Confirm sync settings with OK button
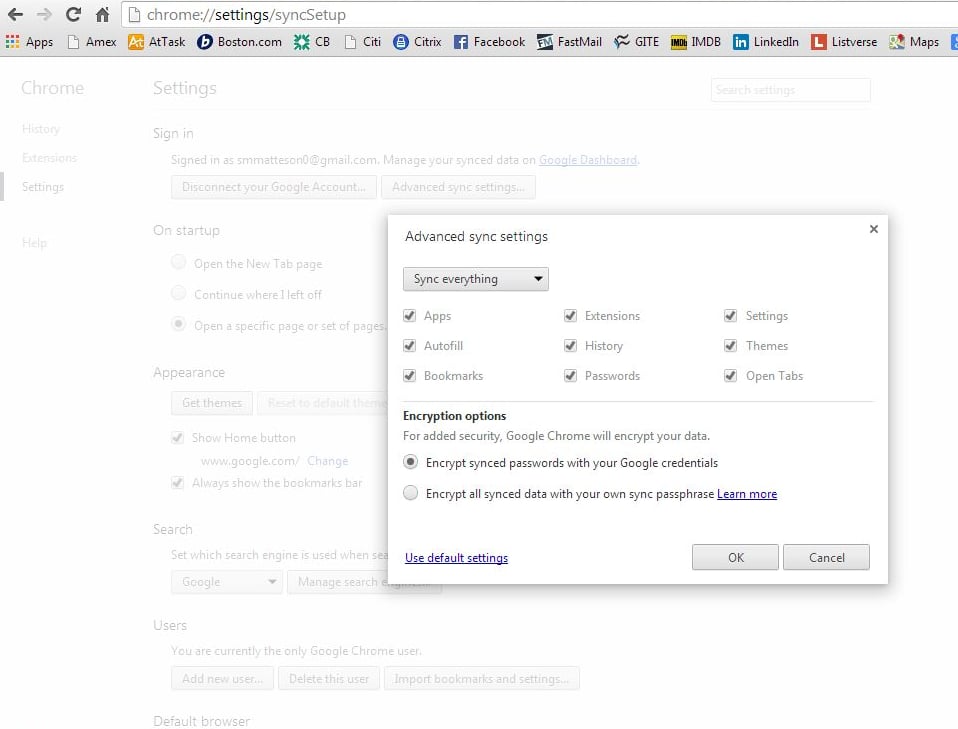This screenshot has width=958, height=729. pyautogui.click(x=735, y=557)
